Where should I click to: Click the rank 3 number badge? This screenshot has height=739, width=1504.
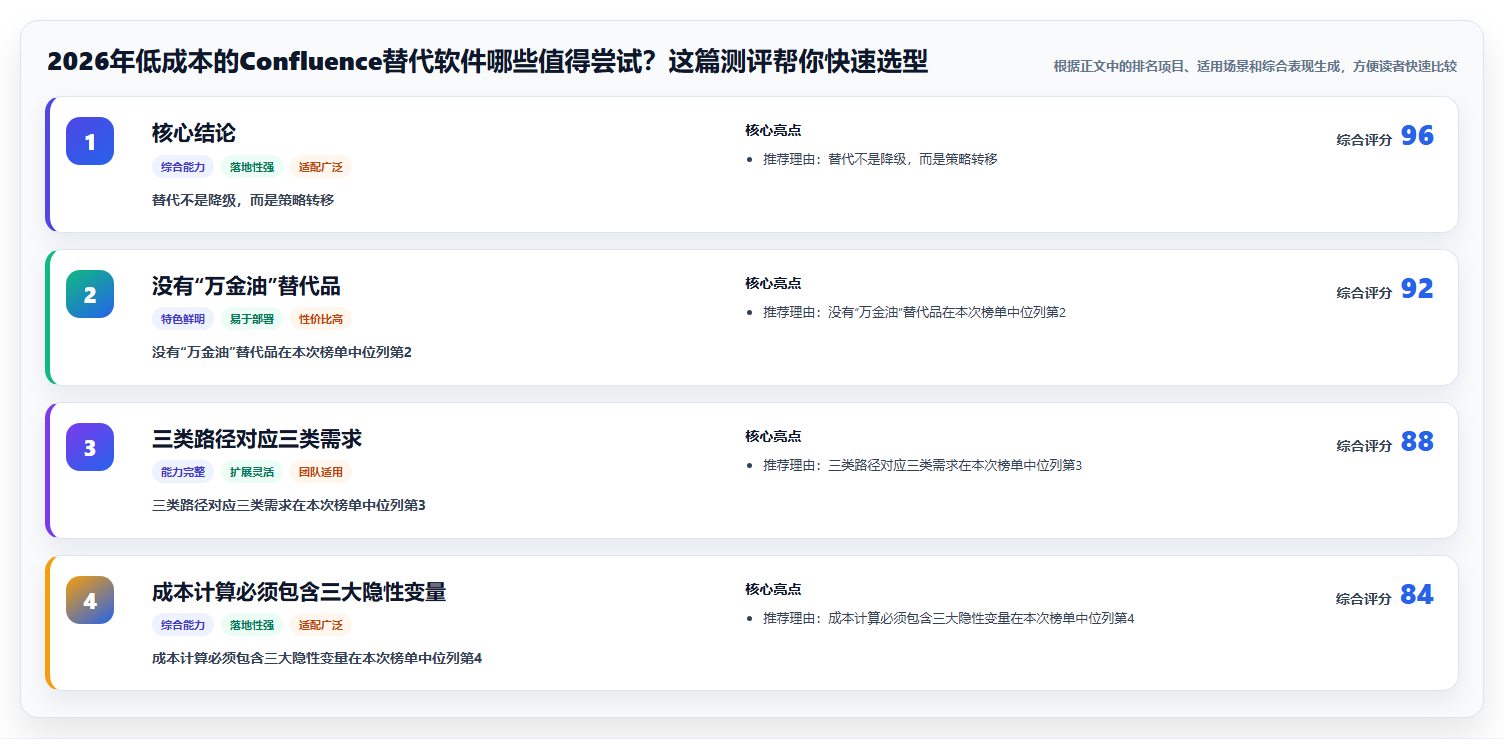90,447
